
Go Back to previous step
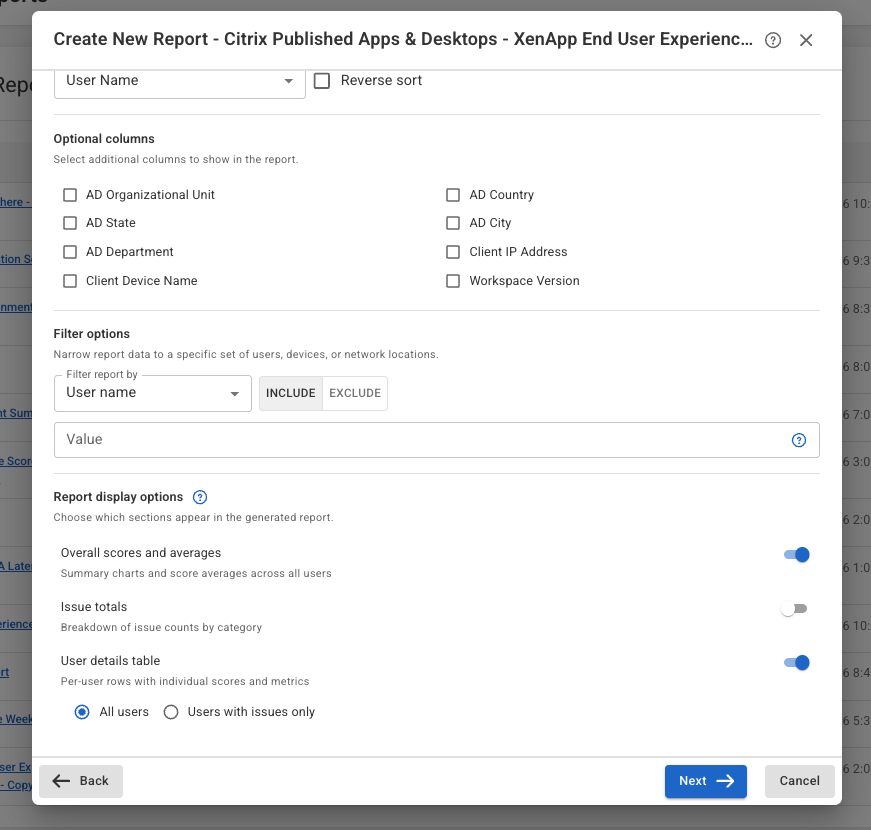81,781
